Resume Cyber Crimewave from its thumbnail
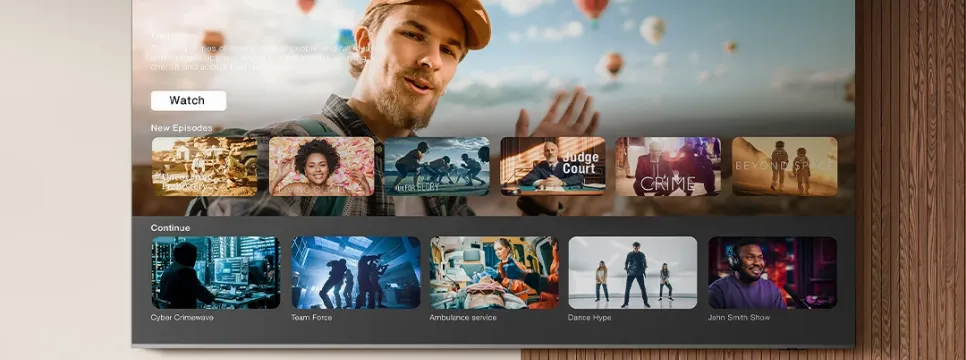 click(216, 272)
